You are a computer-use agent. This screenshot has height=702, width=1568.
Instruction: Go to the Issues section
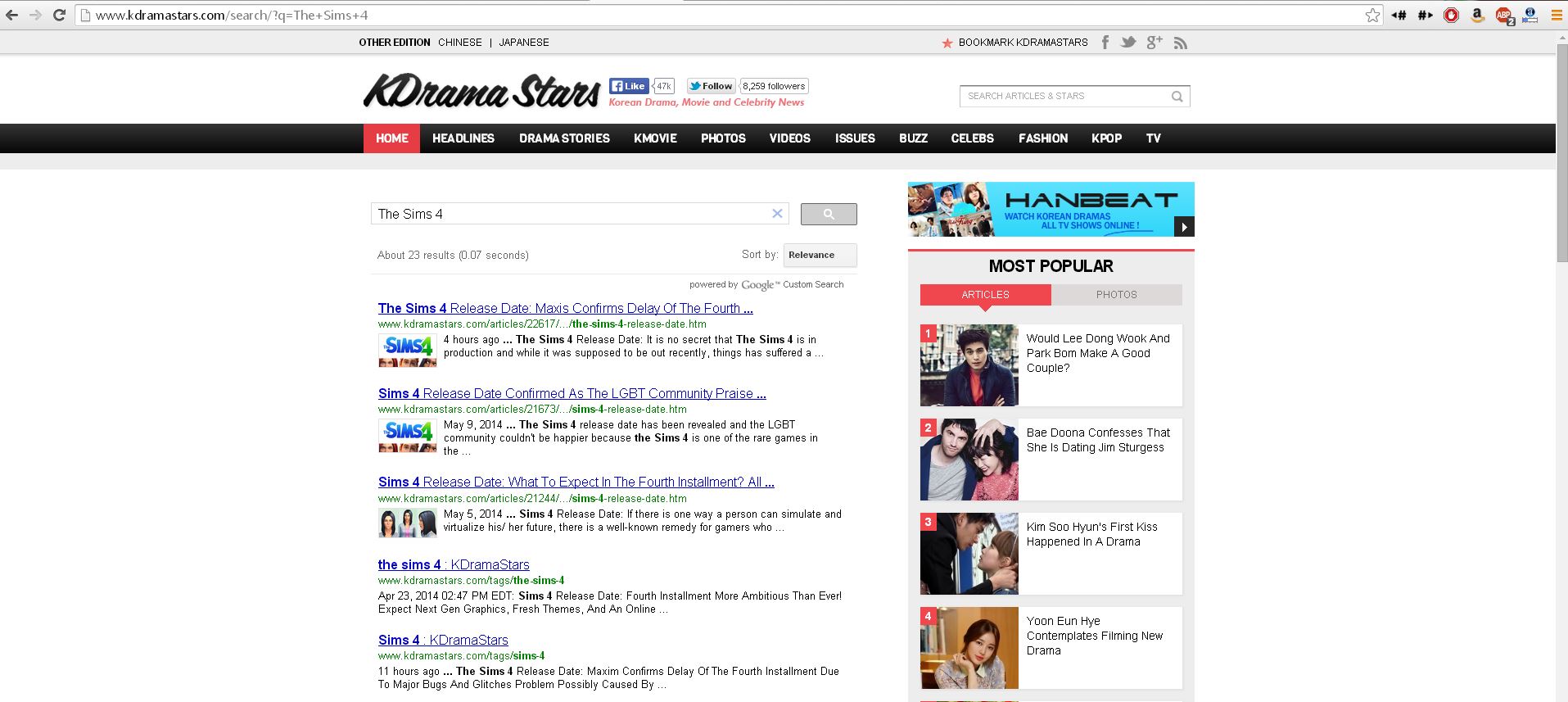click(x=855, y=138)
